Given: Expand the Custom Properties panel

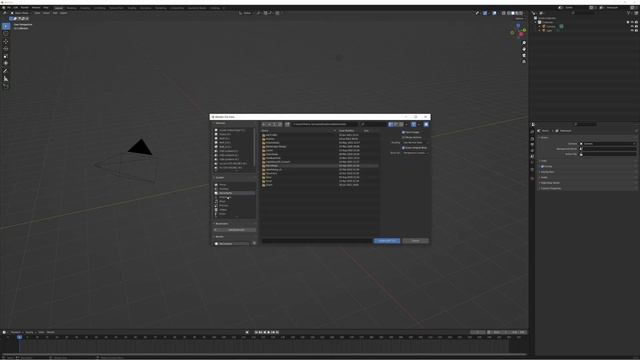Looking at the screenshot, I should (551, 189).
